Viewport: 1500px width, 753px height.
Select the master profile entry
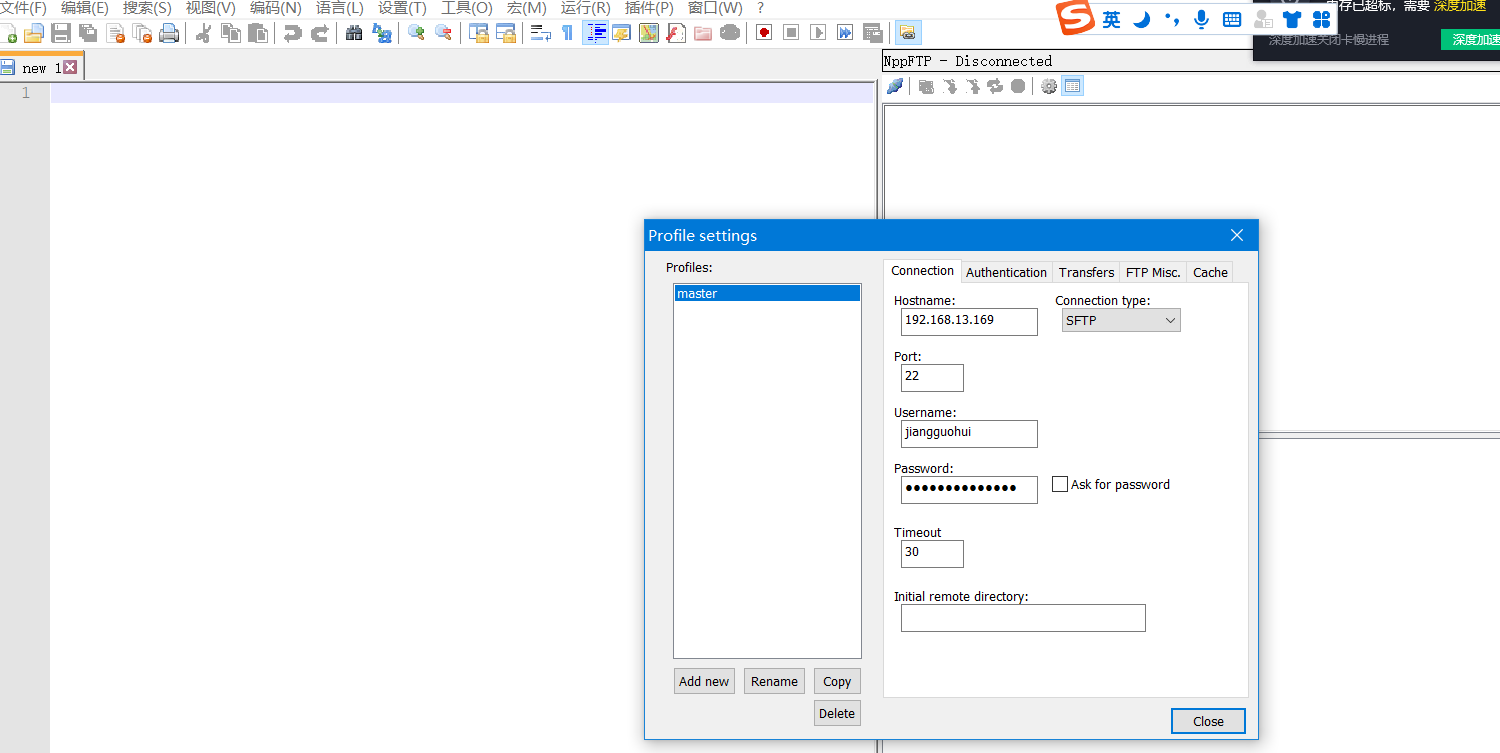(x=767, y=293)
